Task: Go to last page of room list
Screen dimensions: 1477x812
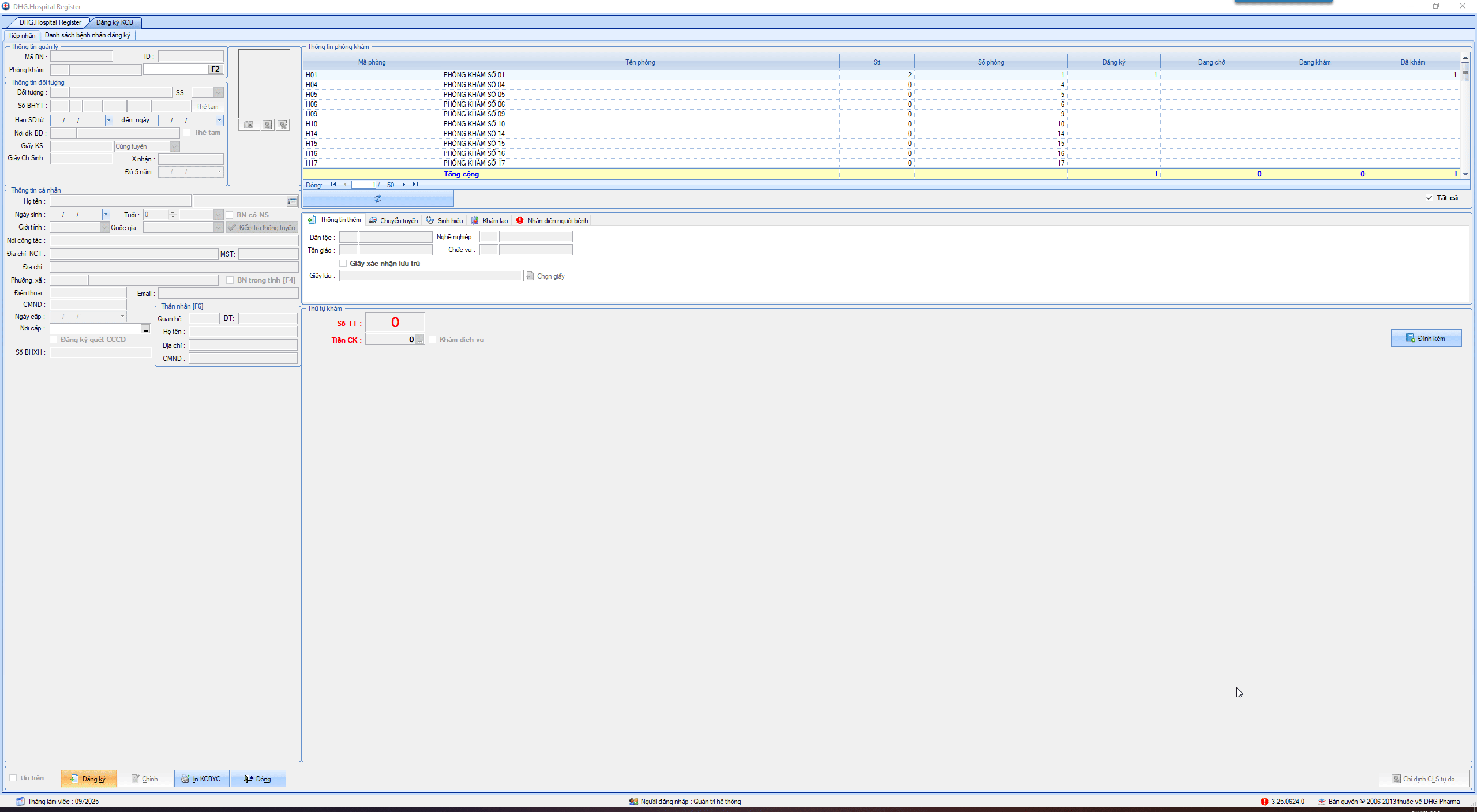Action: click(415, 185)
